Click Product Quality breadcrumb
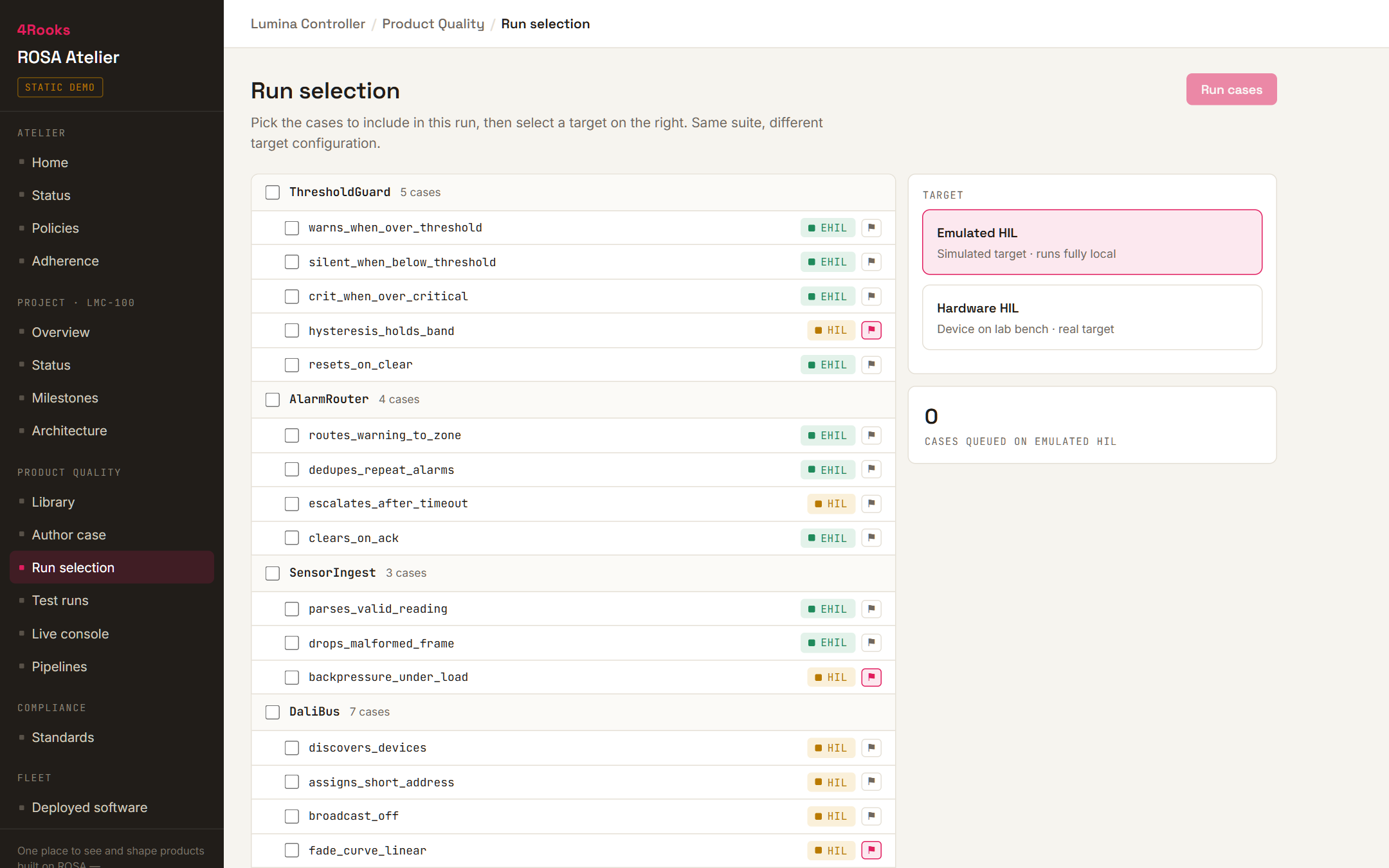Screen dimensions: 1389x868 pos(433,24)
